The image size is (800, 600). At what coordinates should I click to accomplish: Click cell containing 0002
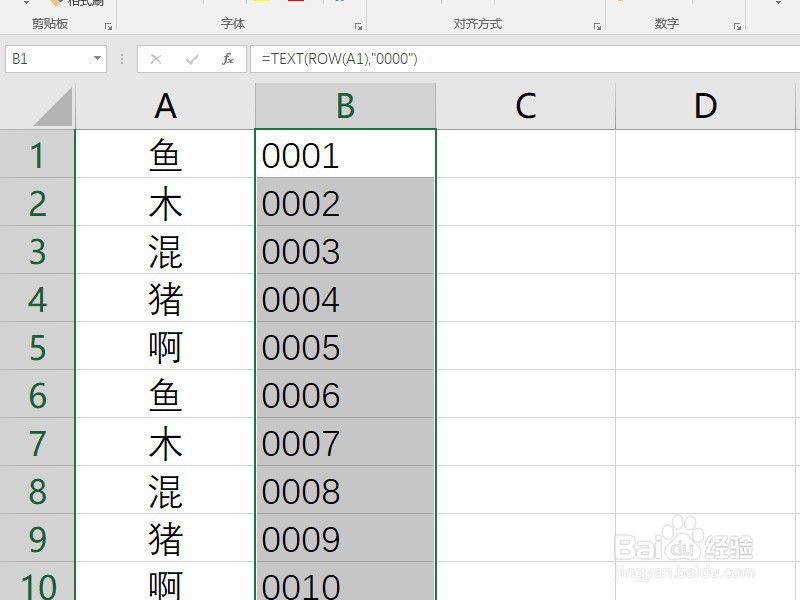(345, 202)
